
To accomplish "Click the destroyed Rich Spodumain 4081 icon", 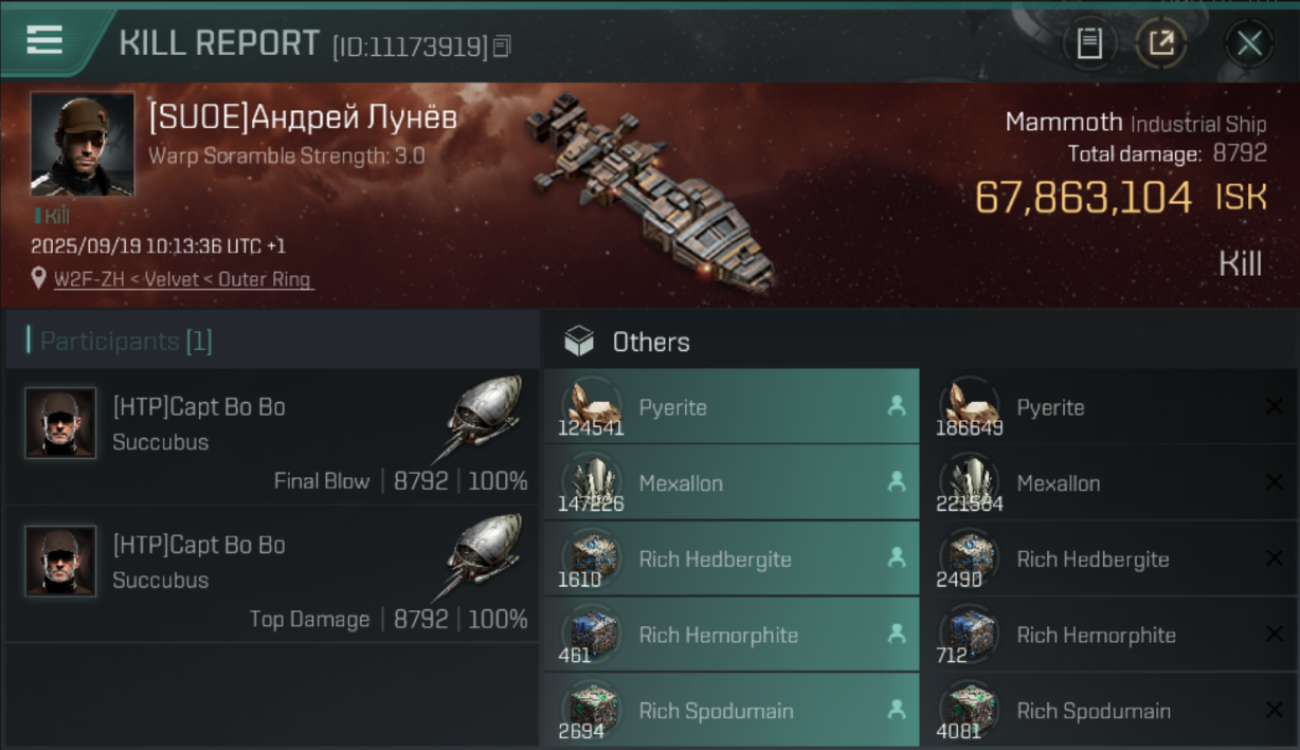I will pyautogui.click(x=969, y=707).
